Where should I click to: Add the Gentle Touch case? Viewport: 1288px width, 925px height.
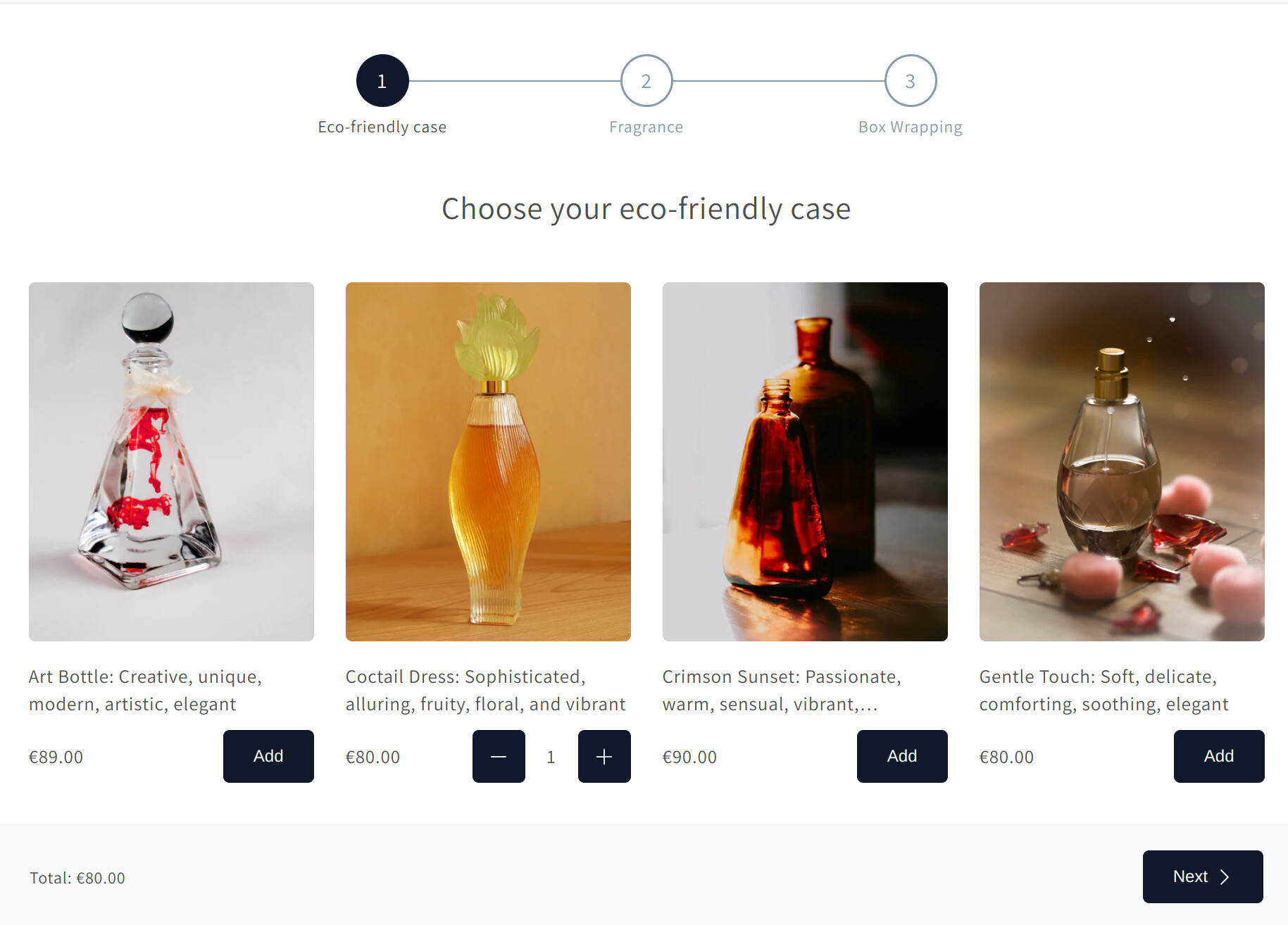(x=1218, y=756)
